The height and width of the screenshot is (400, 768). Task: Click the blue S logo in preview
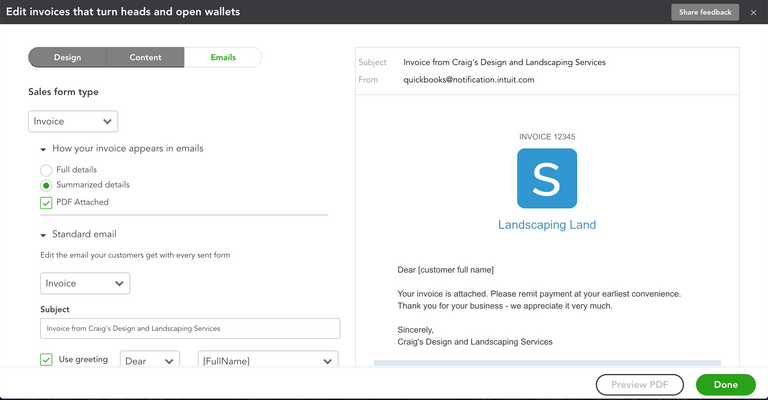546,178
